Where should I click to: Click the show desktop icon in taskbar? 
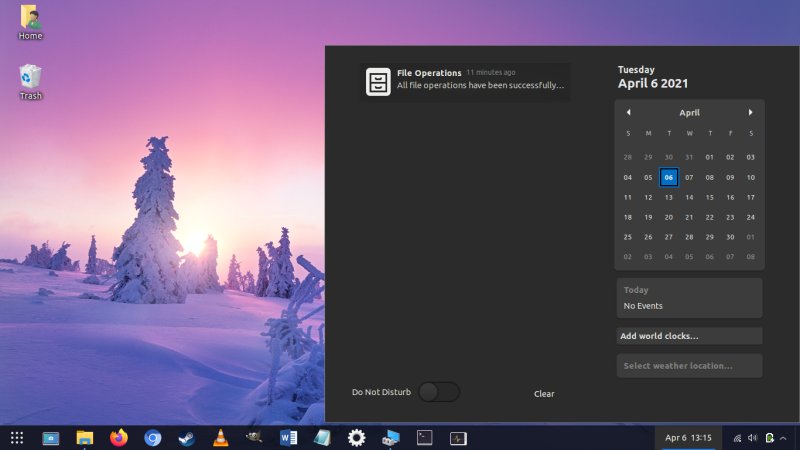point(51,438)
